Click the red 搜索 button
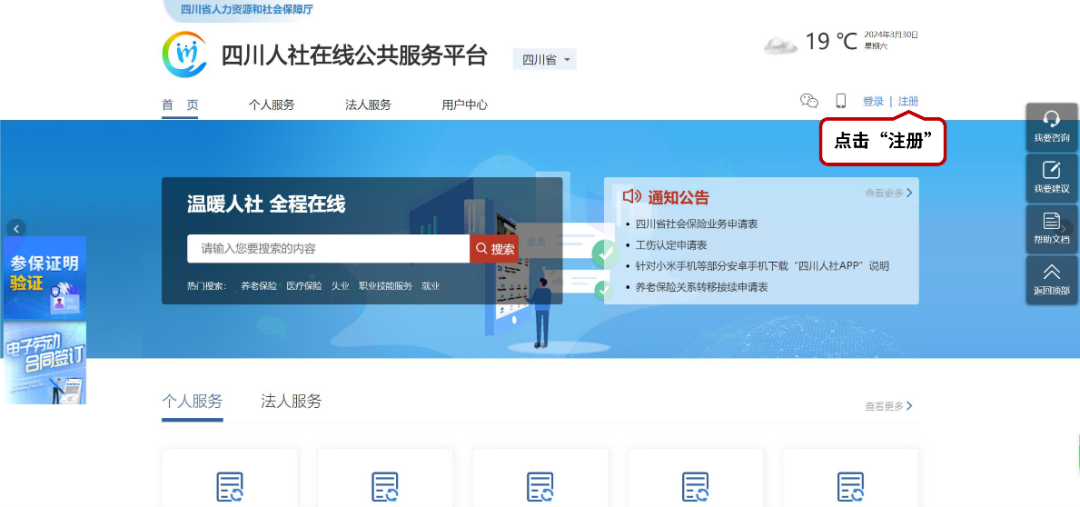The height and width of the screenshot is (507, 1080). [494, 249]
